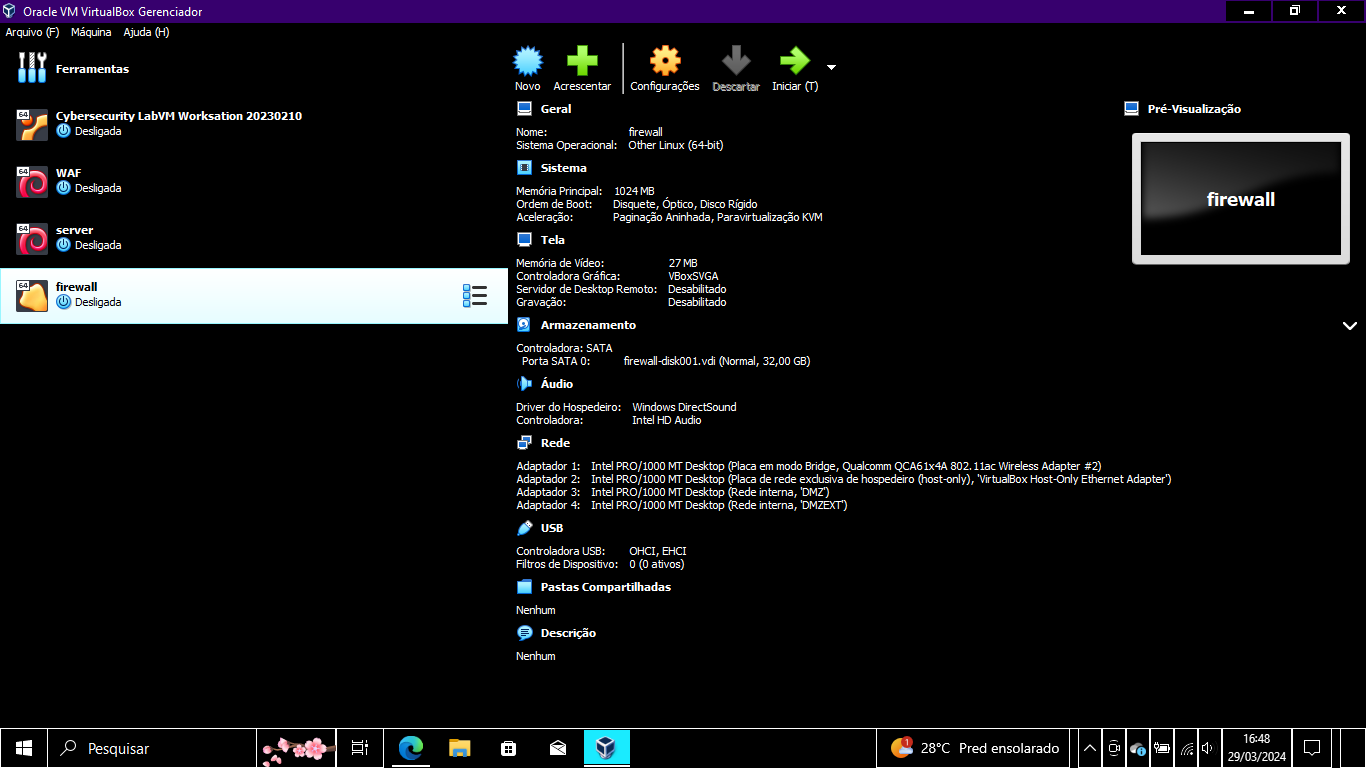Viewport: 1366px width, 768px height.
Task: Open Task View on the taskbar
Action: tap(360, 748)
